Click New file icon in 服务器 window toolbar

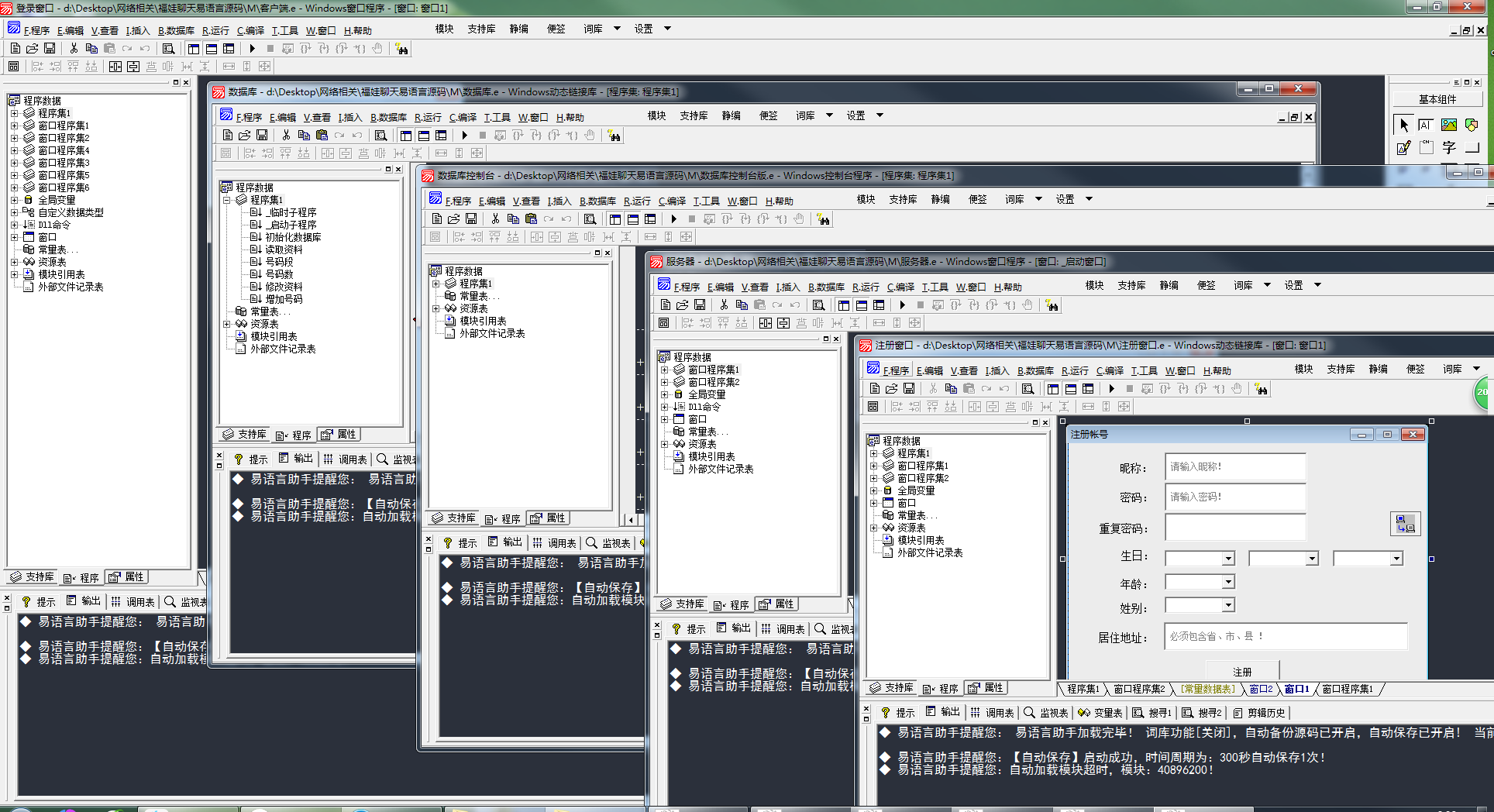pyautogui.click(x=666, y=305)
